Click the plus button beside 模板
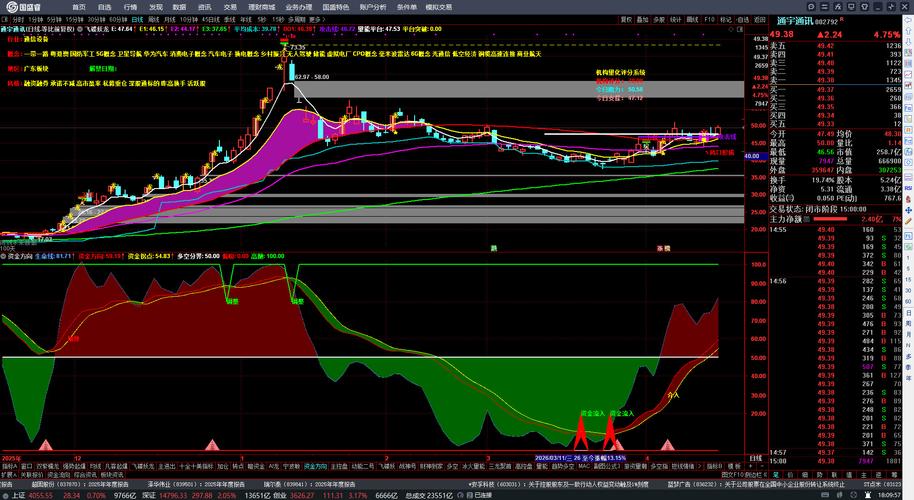 coord(751,466)
